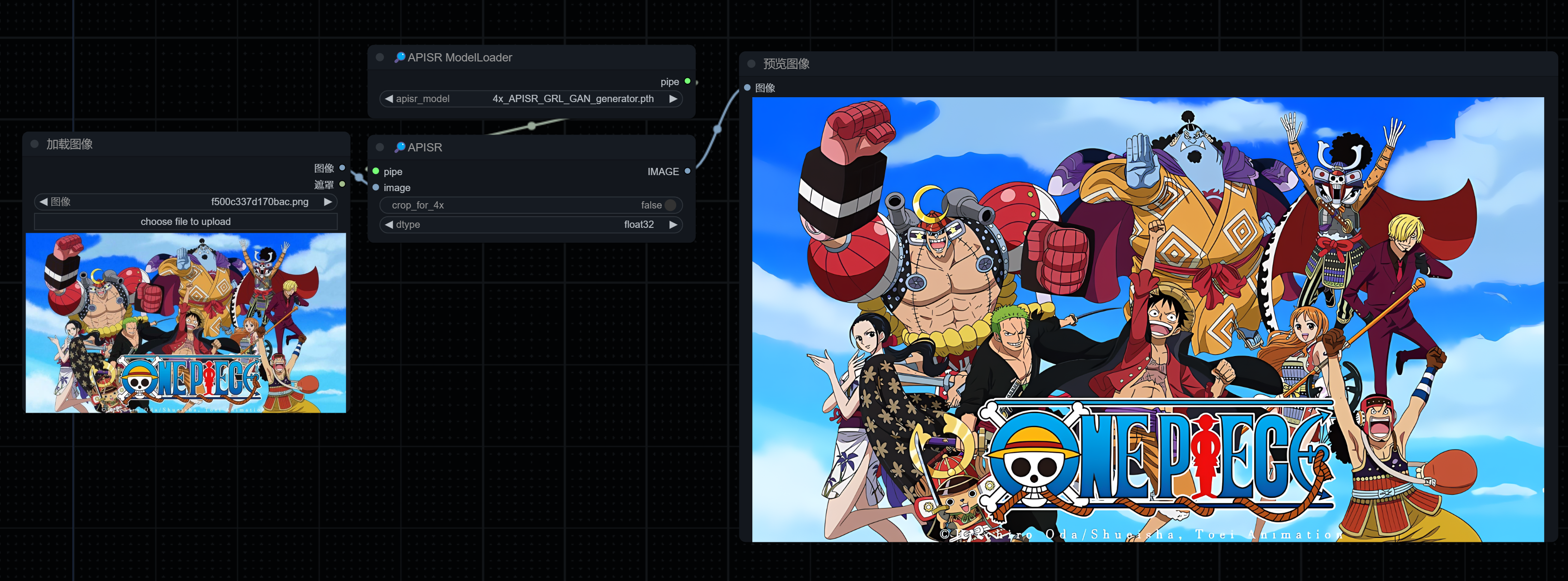Image resolution: width=1568 pixels, height=581 pixels.
Task: Open the apisr_model dropdown value
Action: point(573,99)
